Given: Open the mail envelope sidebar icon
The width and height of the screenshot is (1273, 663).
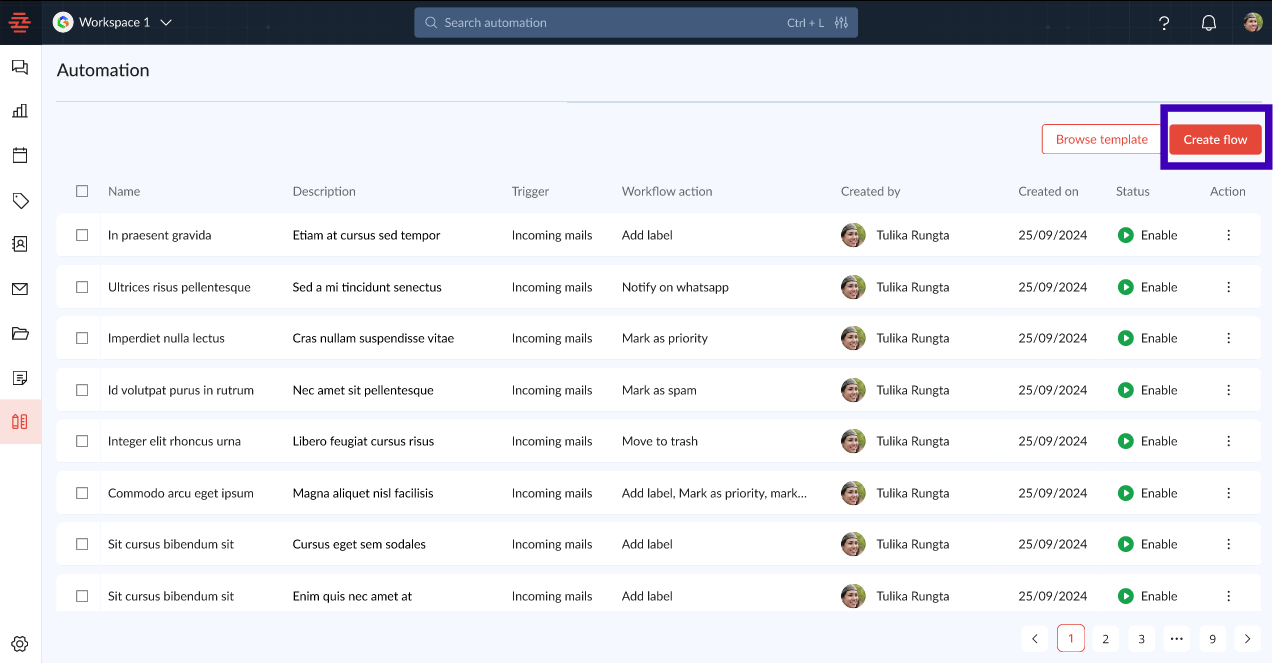Looking at the screenshot, I should [x=20, y=289].
